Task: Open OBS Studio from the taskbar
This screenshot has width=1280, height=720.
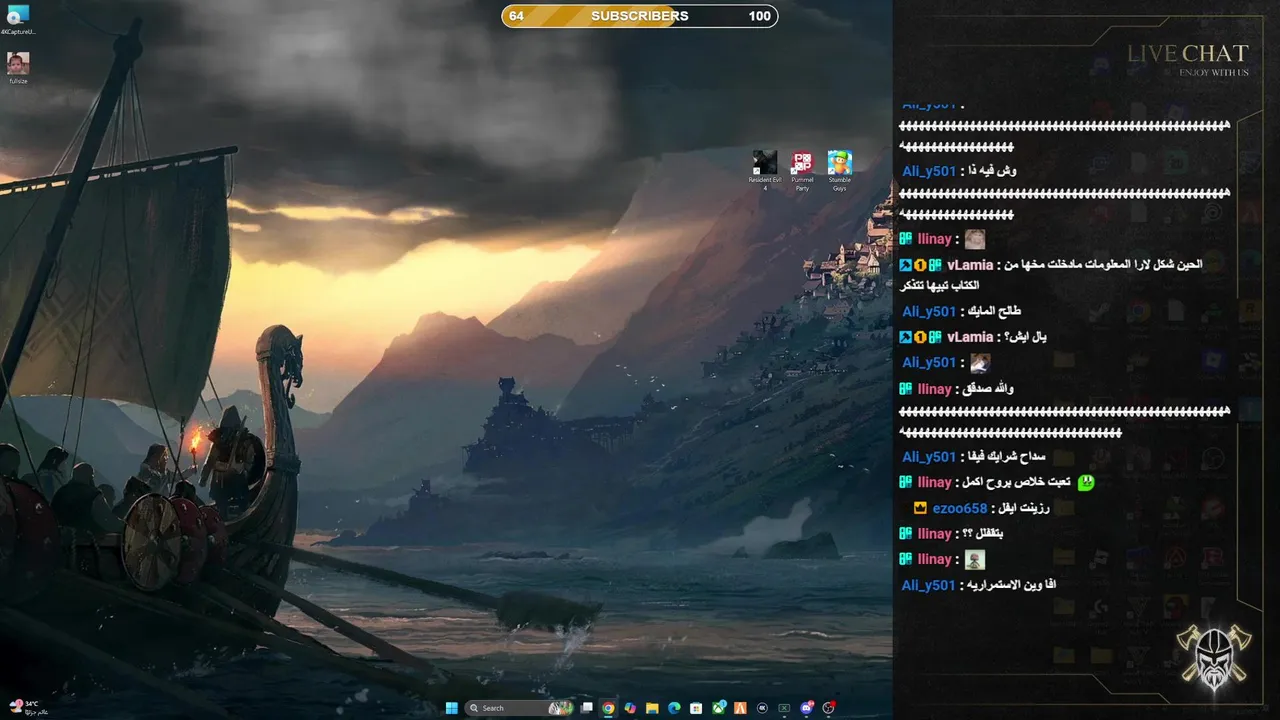Action: pos(829,708)
